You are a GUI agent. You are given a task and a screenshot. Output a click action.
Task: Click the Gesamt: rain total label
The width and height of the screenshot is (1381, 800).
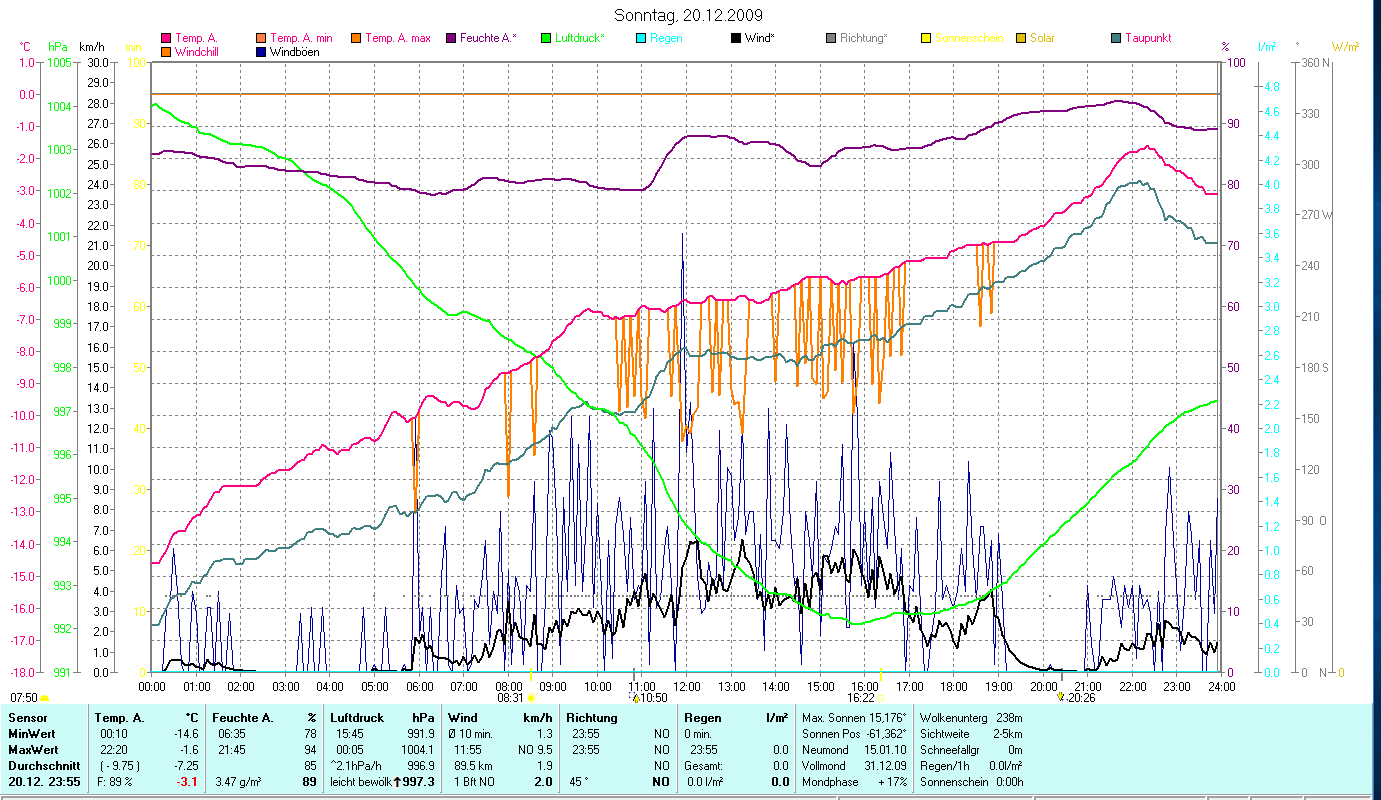[703, 765]
